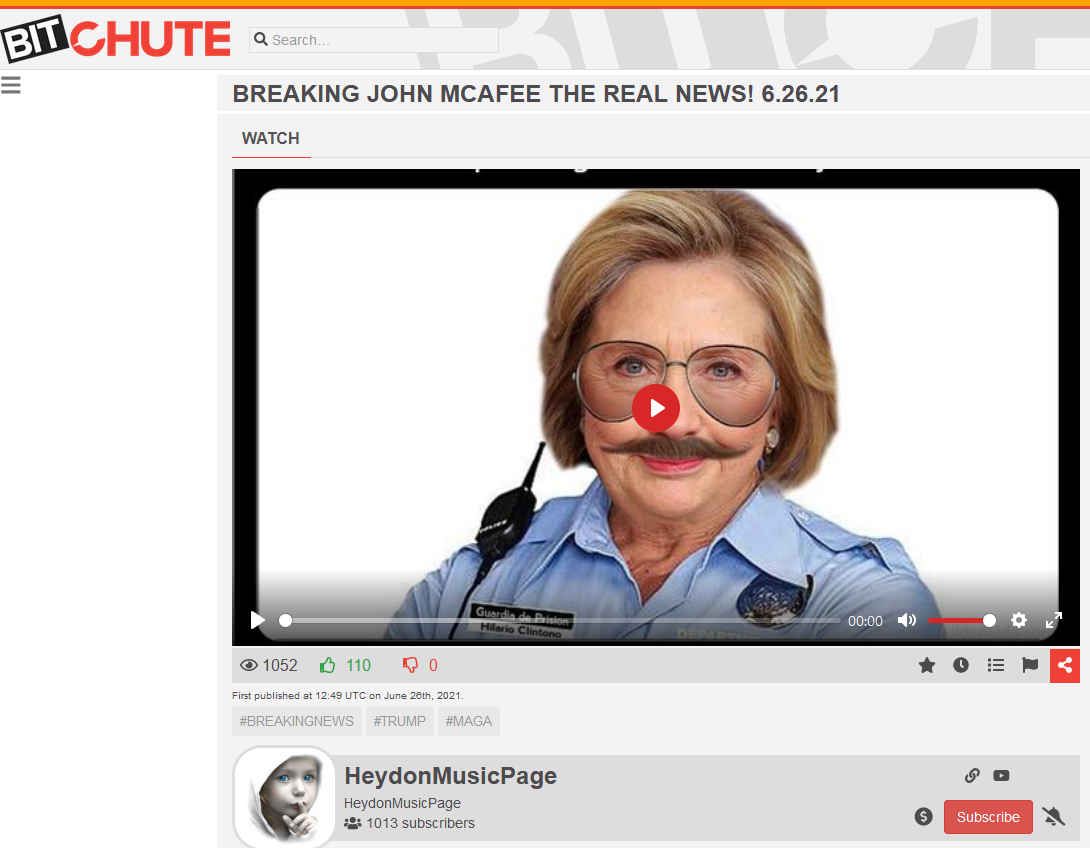This screenshot has width=1090, height=848.
Task: Mute the video with speaker icon
Action: coord(906,620)
